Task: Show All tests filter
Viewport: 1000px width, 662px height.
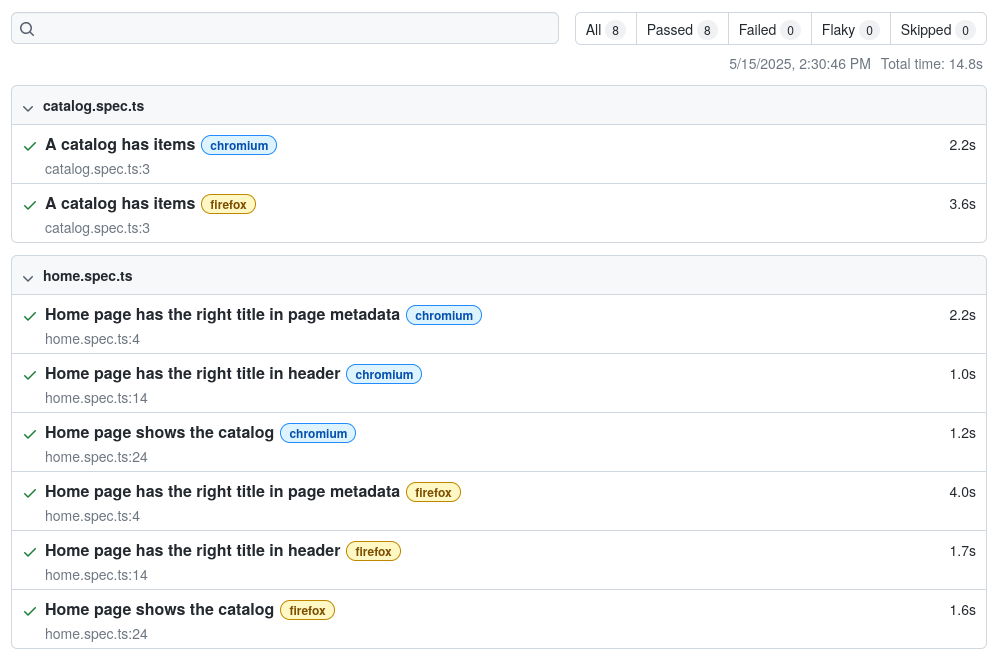Action: (x=605, y=30)
